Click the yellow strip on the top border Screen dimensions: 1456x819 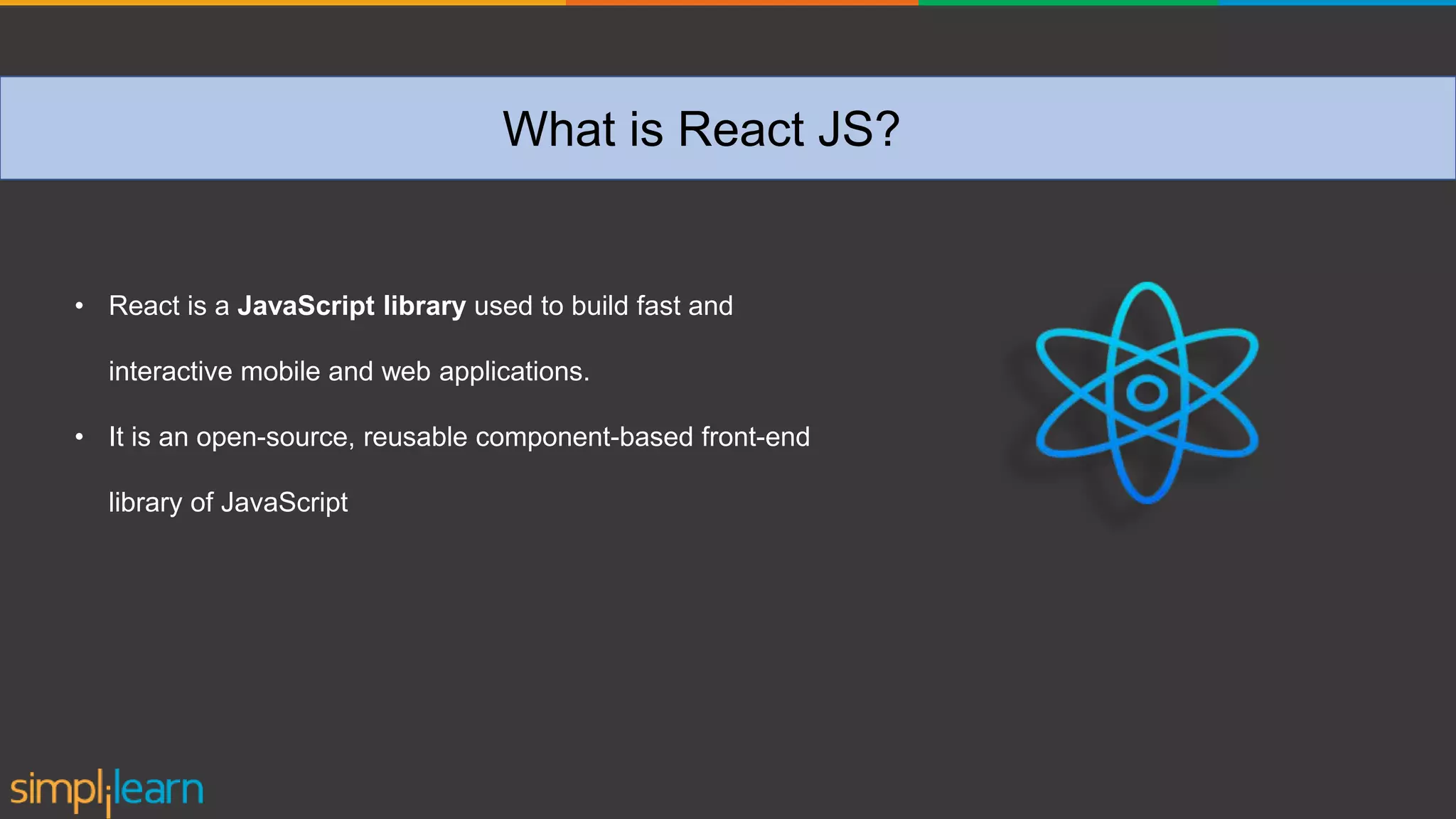point(284,2)
